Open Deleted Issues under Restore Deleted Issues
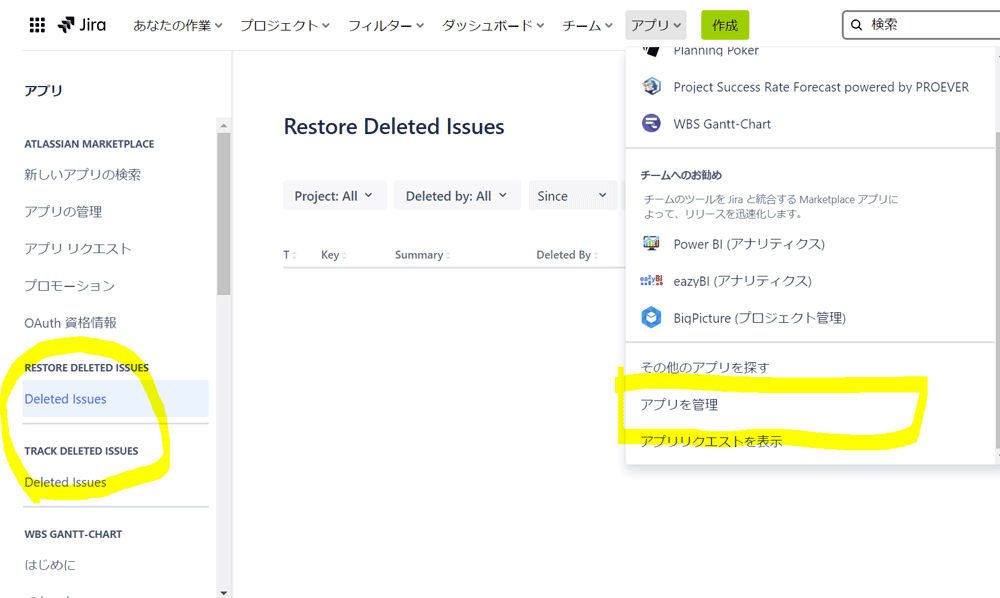Image resolution: width=1000 pixels, height=598 pixels. (x=115, y=398)
